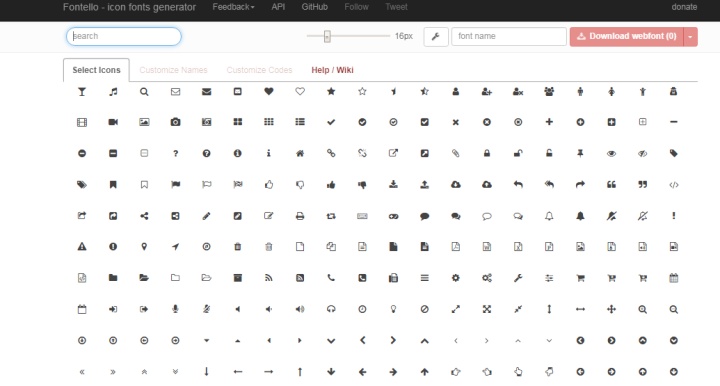720x386 pixels.
Task: Open the Feedback dropdown menu
Action: (233, 7)
